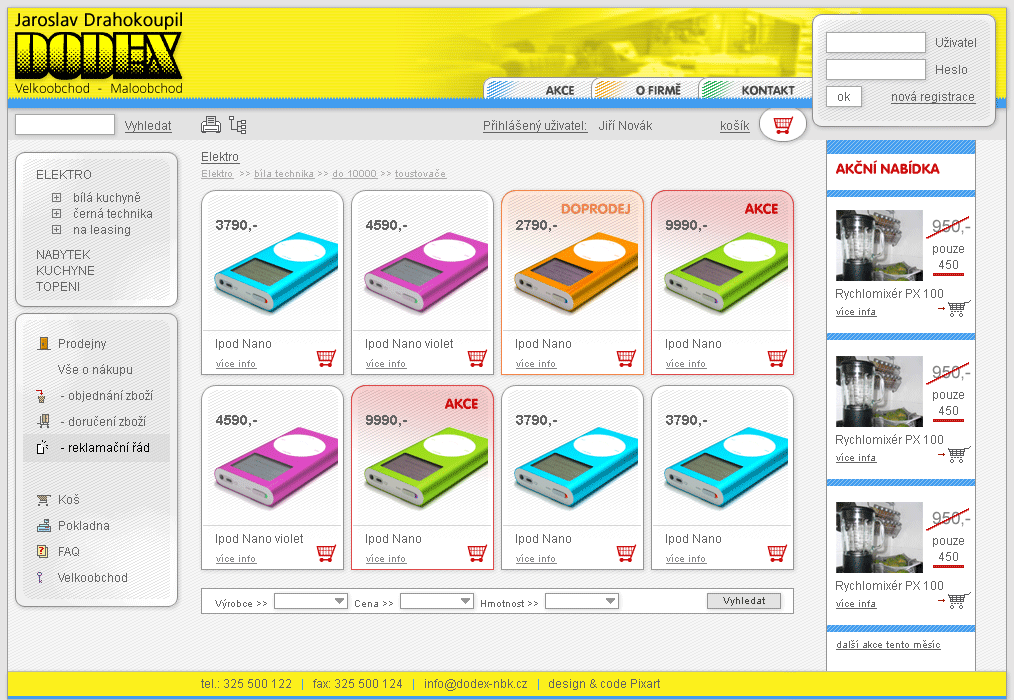Click the Uživatel input field
The width and height of the screenshot is (1014, 700).
click(876, 43)
